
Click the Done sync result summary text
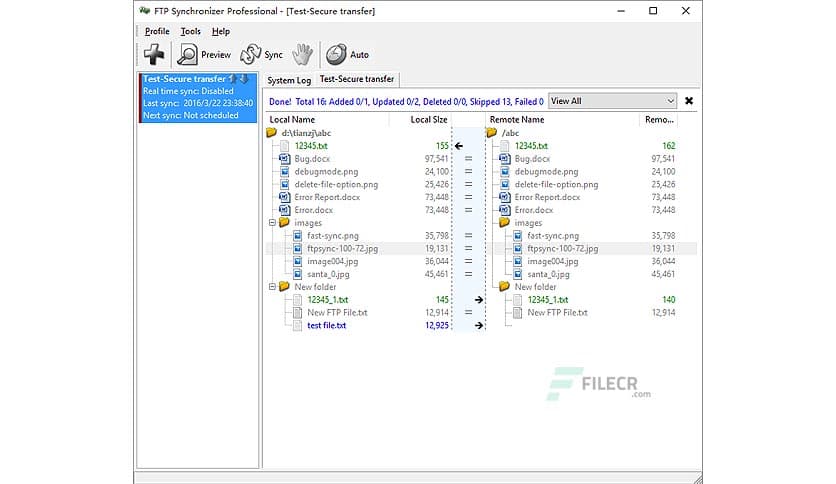click(x=406, y=101)
